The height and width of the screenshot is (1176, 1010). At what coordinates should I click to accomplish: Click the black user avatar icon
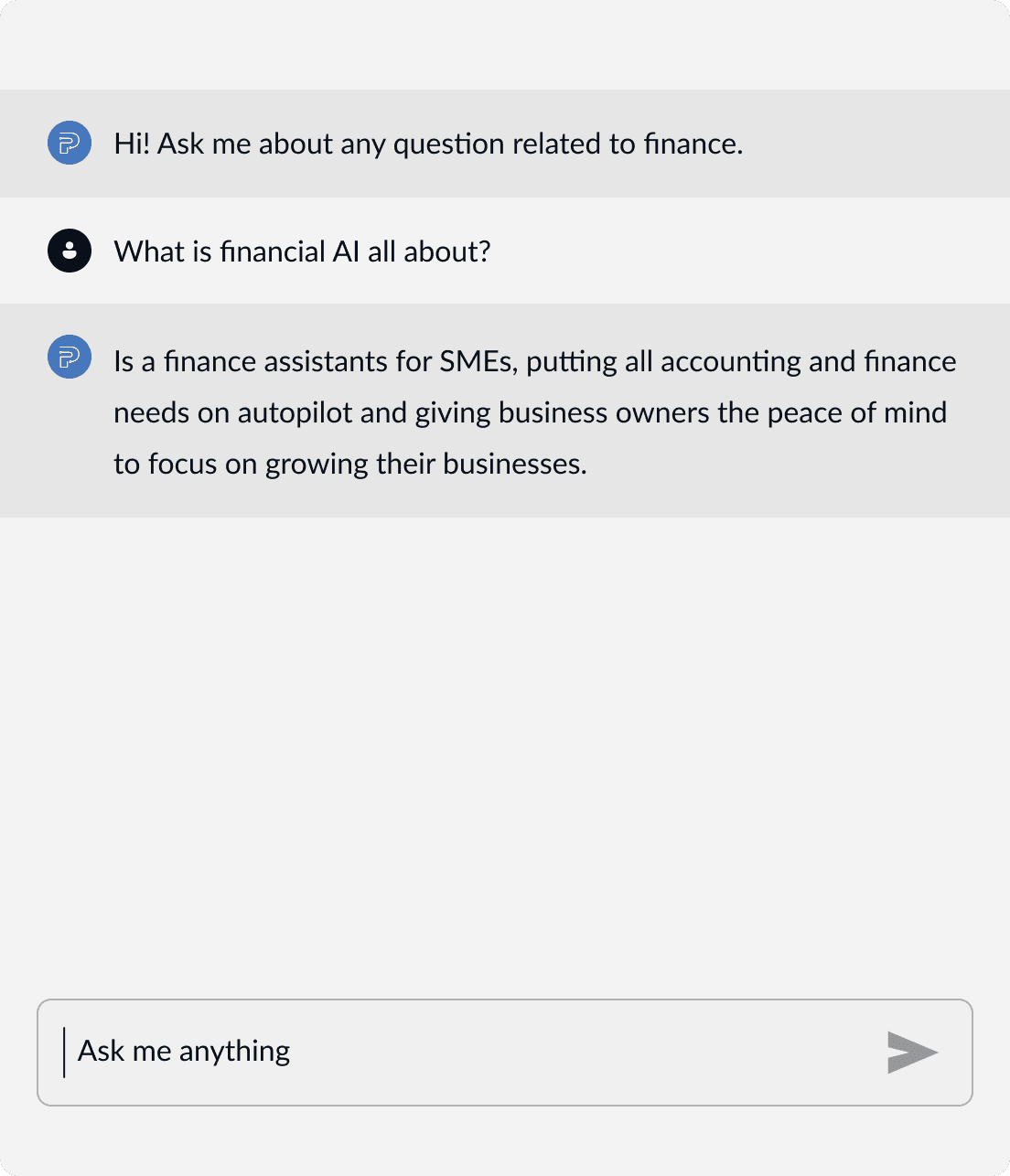tap(70, 251)
